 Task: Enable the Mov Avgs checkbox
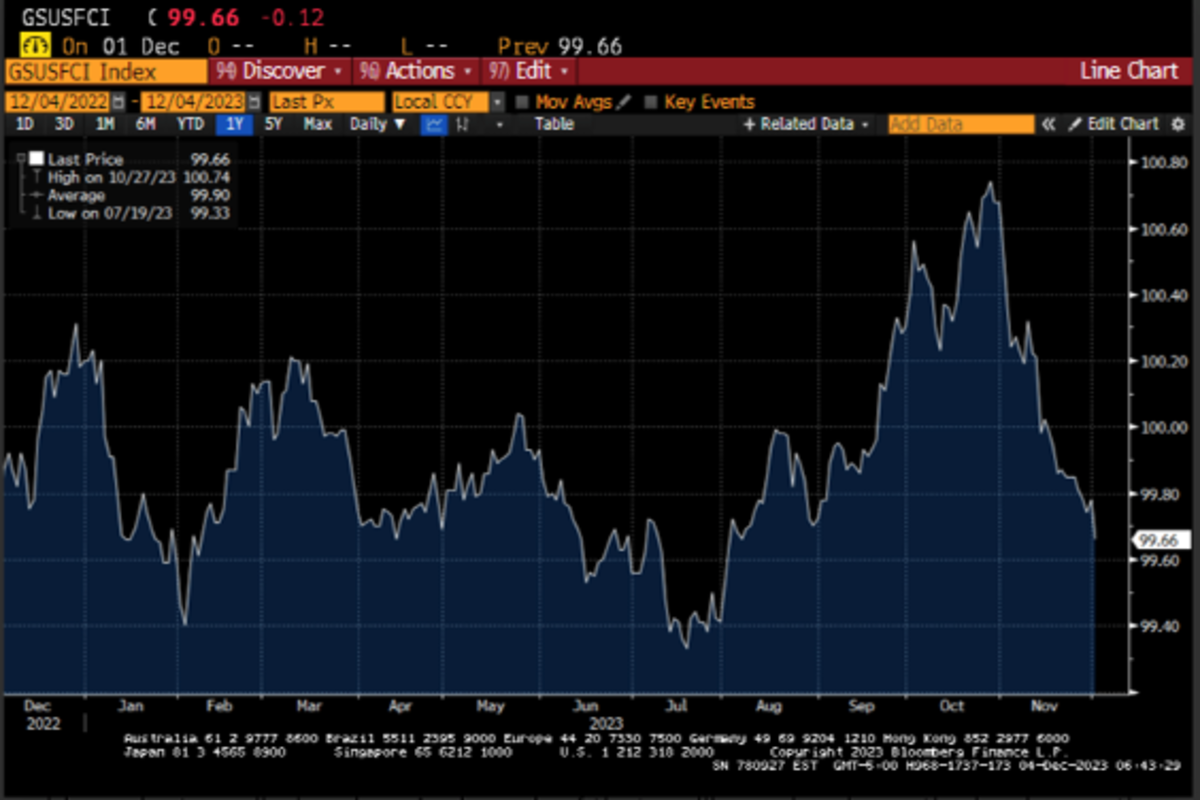[521, 102]
